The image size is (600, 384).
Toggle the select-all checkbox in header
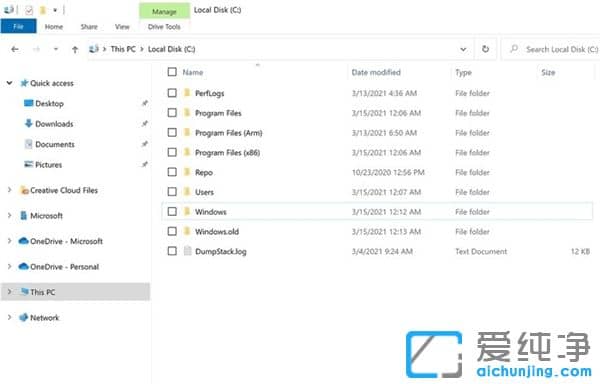point(172,72)
